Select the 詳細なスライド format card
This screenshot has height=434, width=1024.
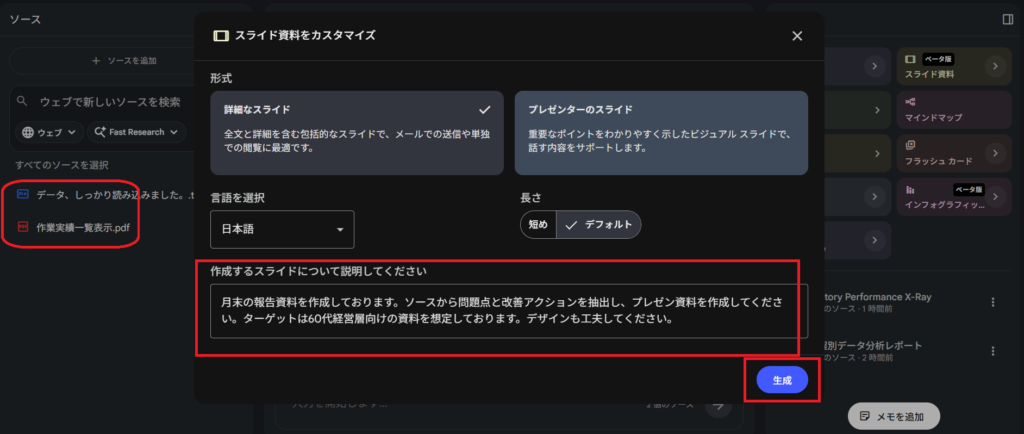[357, 132]
